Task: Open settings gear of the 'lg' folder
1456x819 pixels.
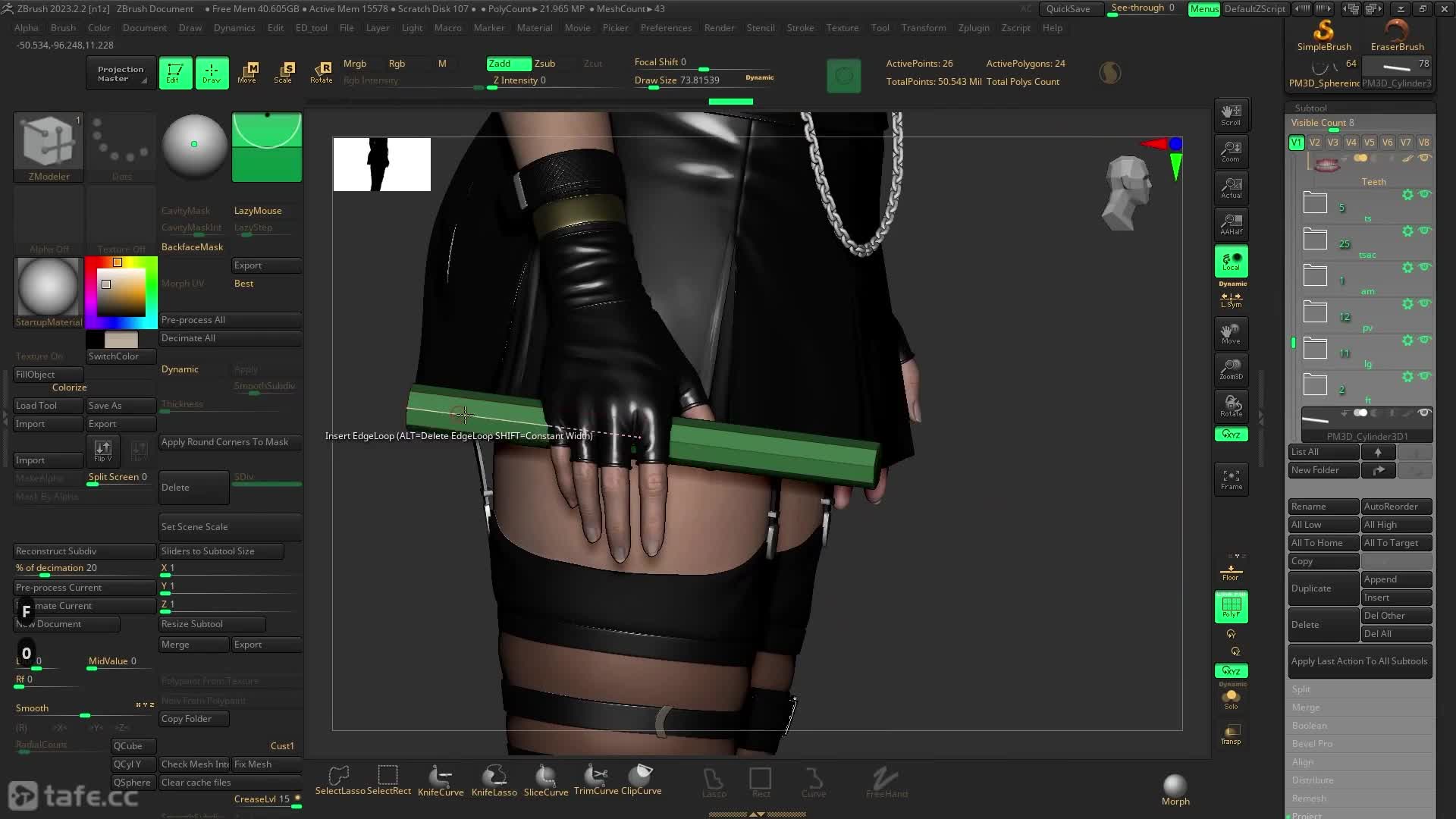Action: click(1407, 340)
